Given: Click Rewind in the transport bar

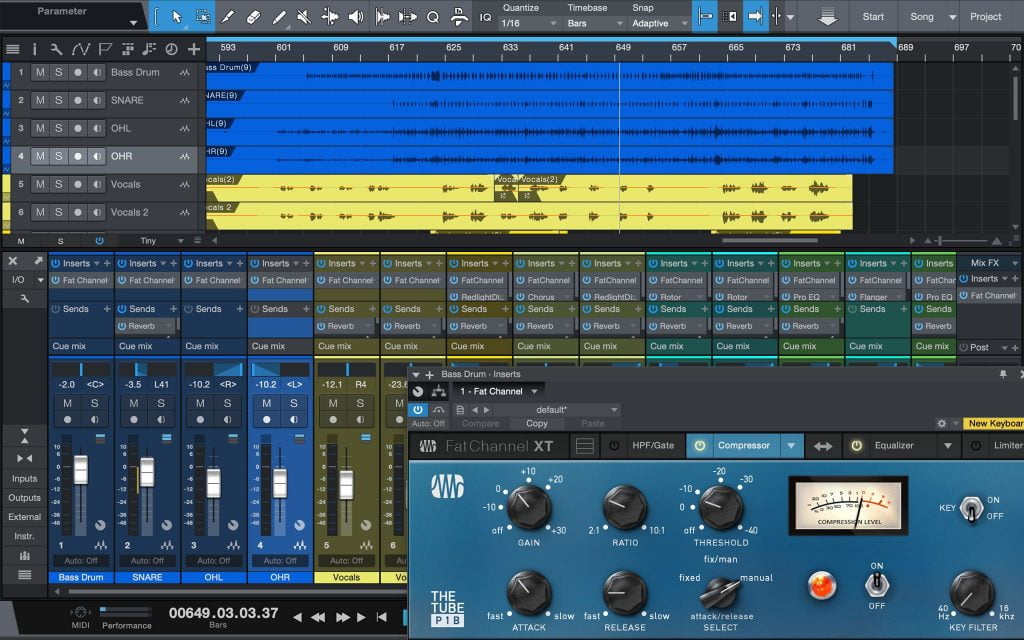Looking at the screenshot, I should coord(318,617).
